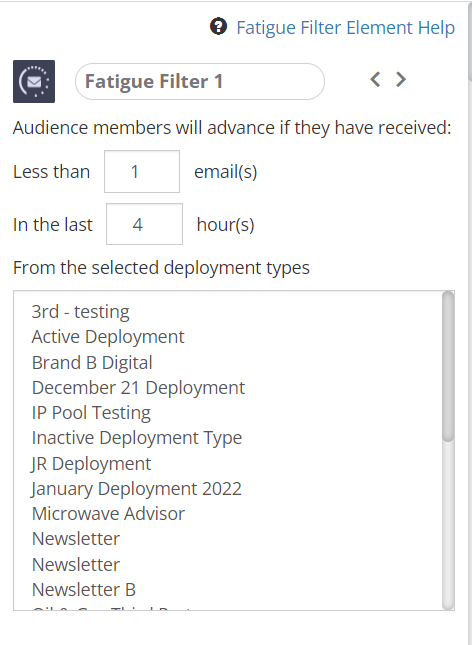Click the Less than emails number field
Viewport: 472px width, 645px height.
pyautogui.click(x=142, y=172)
